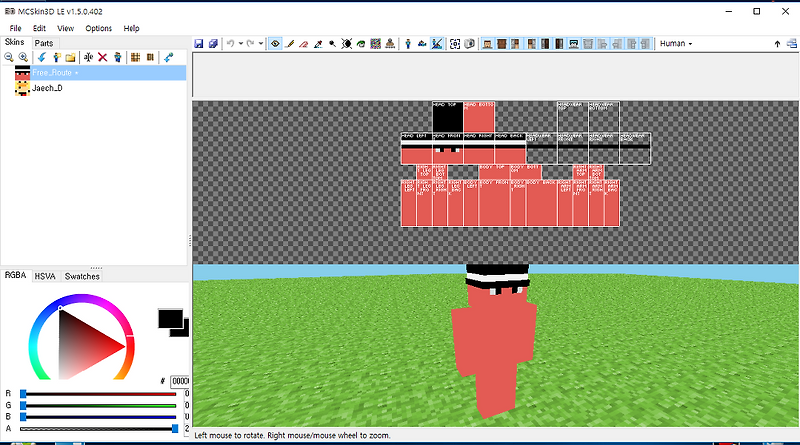Click the red 3D skin model
This screenshot has height=445, width=800.
[x=494, y=339]
